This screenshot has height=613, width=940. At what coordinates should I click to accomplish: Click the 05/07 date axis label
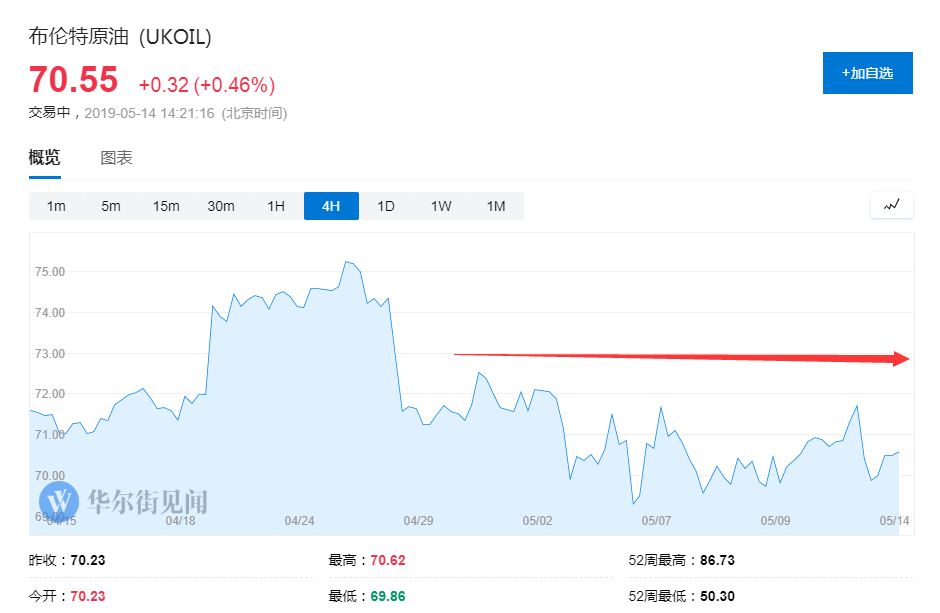pyautogui.click(x=656, y=520)
